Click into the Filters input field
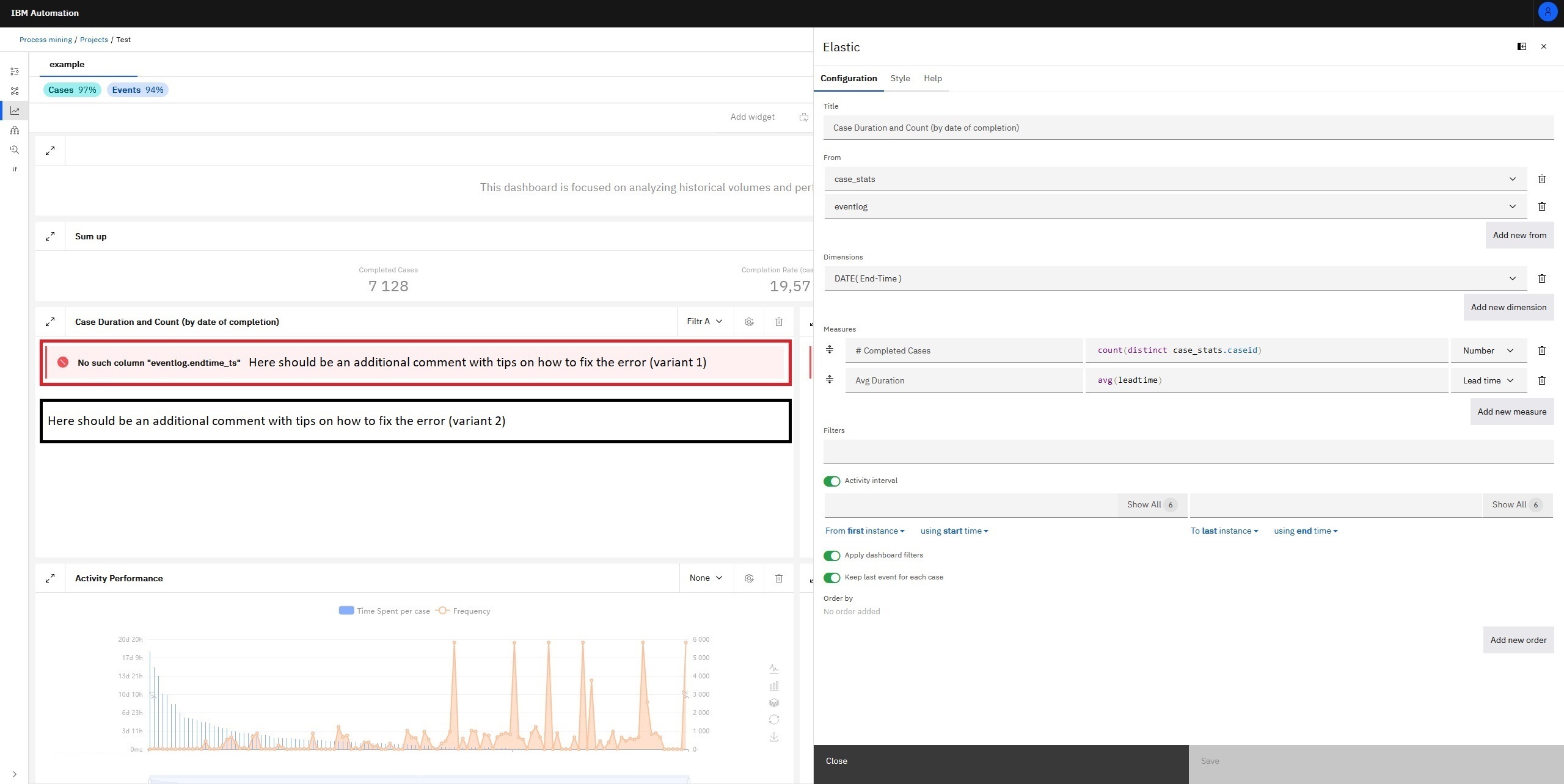The image size is (1564, 784). pos(1188,452)
